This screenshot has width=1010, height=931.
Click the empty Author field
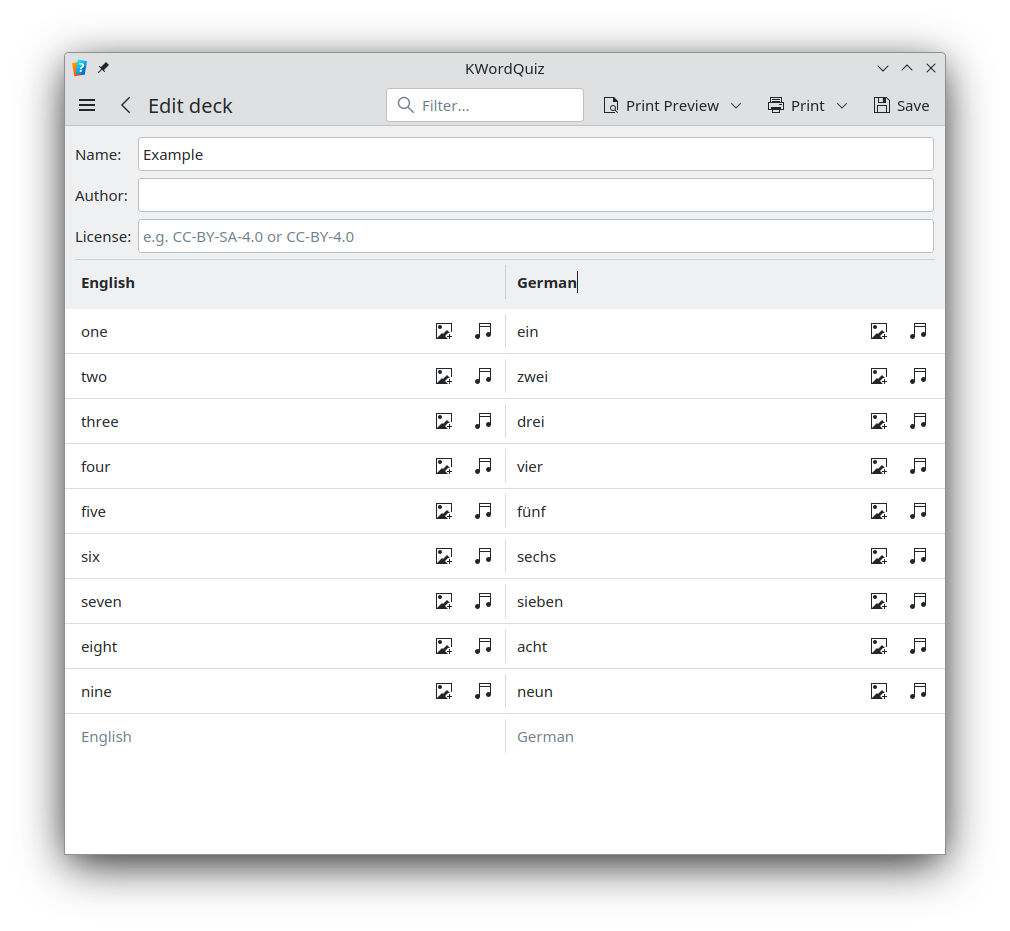pos(535,195)
